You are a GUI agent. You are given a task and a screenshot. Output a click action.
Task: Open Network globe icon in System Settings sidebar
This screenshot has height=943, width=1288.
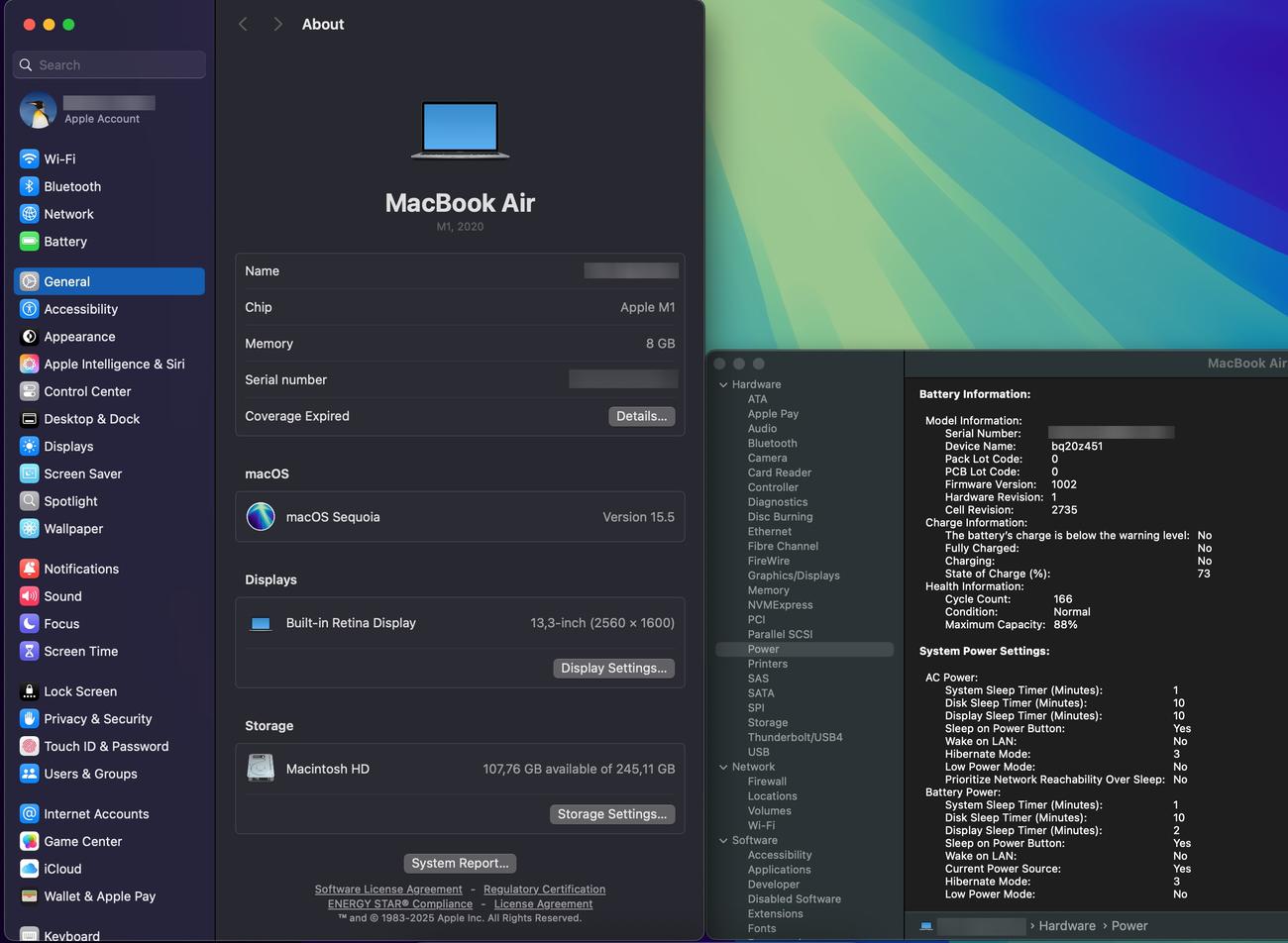click(x=30, y=214)
